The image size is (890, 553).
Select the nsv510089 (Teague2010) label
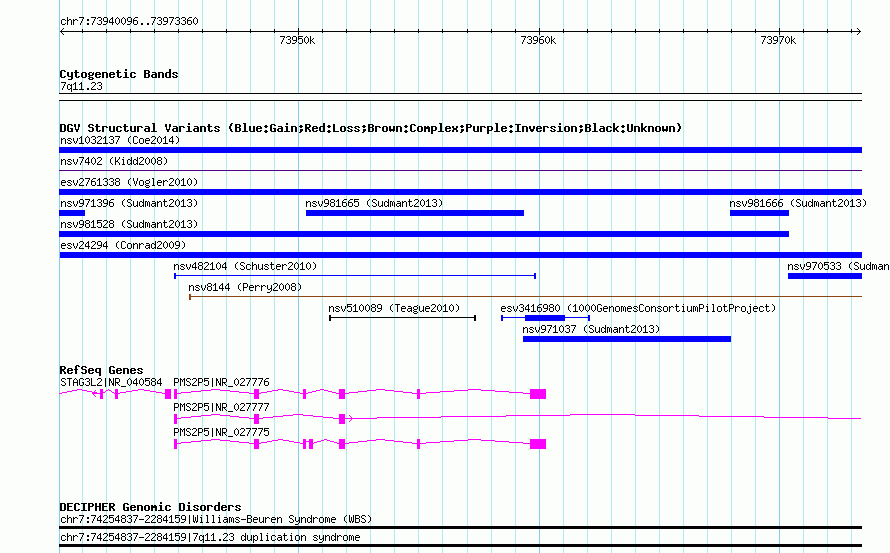tap(394, 308)
